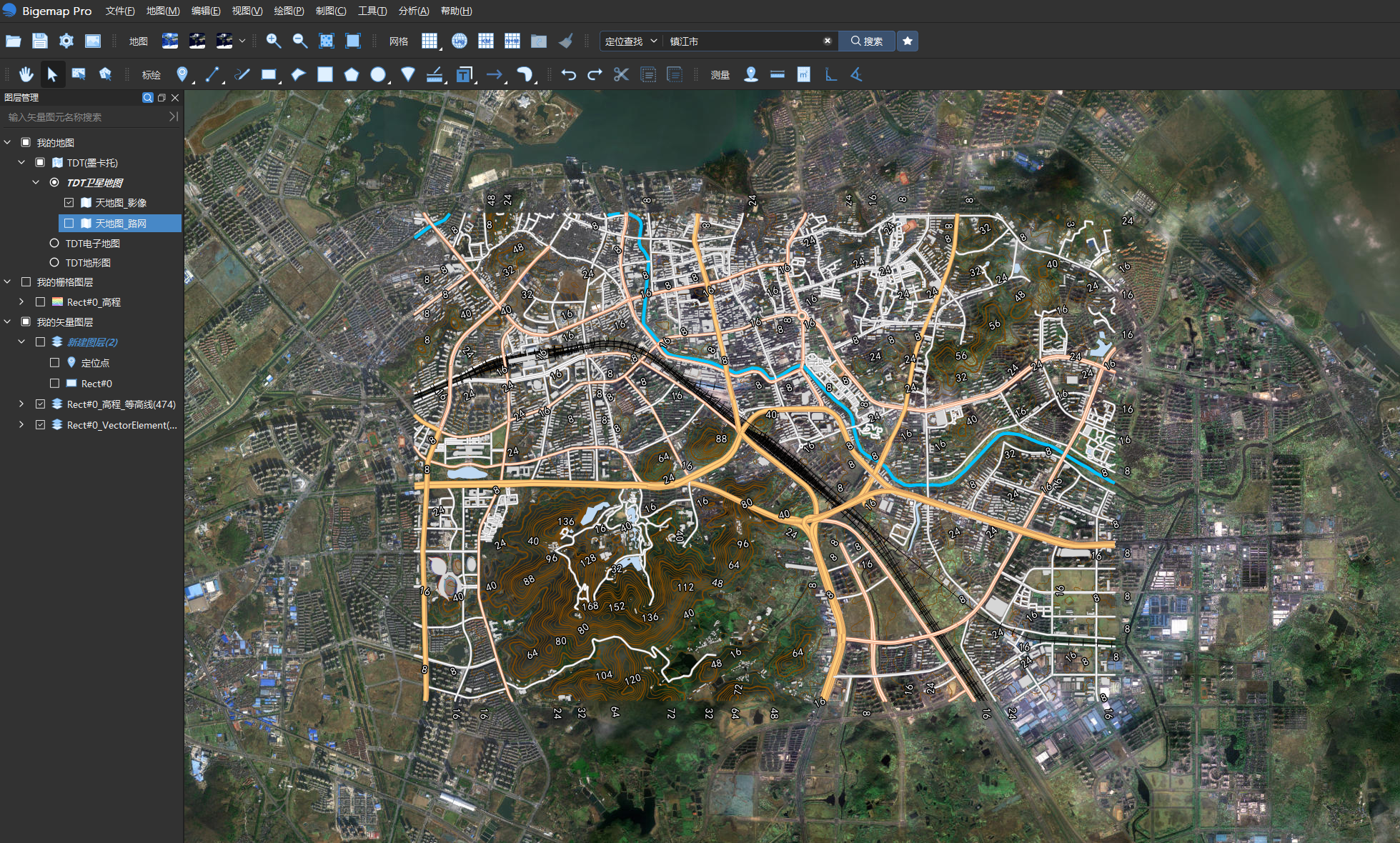Click the scissors cut tool

620,74
